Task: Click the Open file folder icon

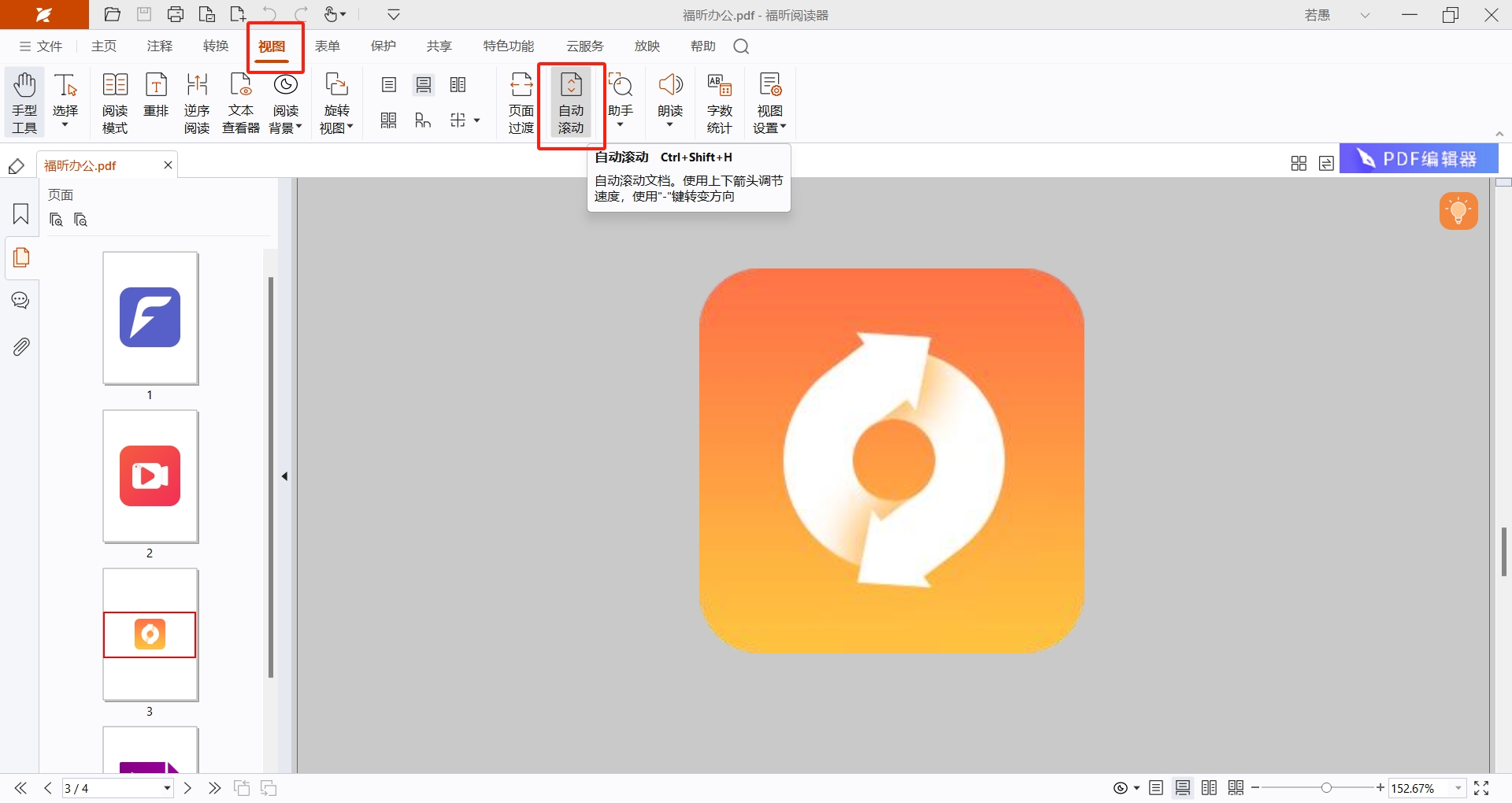Action: point(113,14)
